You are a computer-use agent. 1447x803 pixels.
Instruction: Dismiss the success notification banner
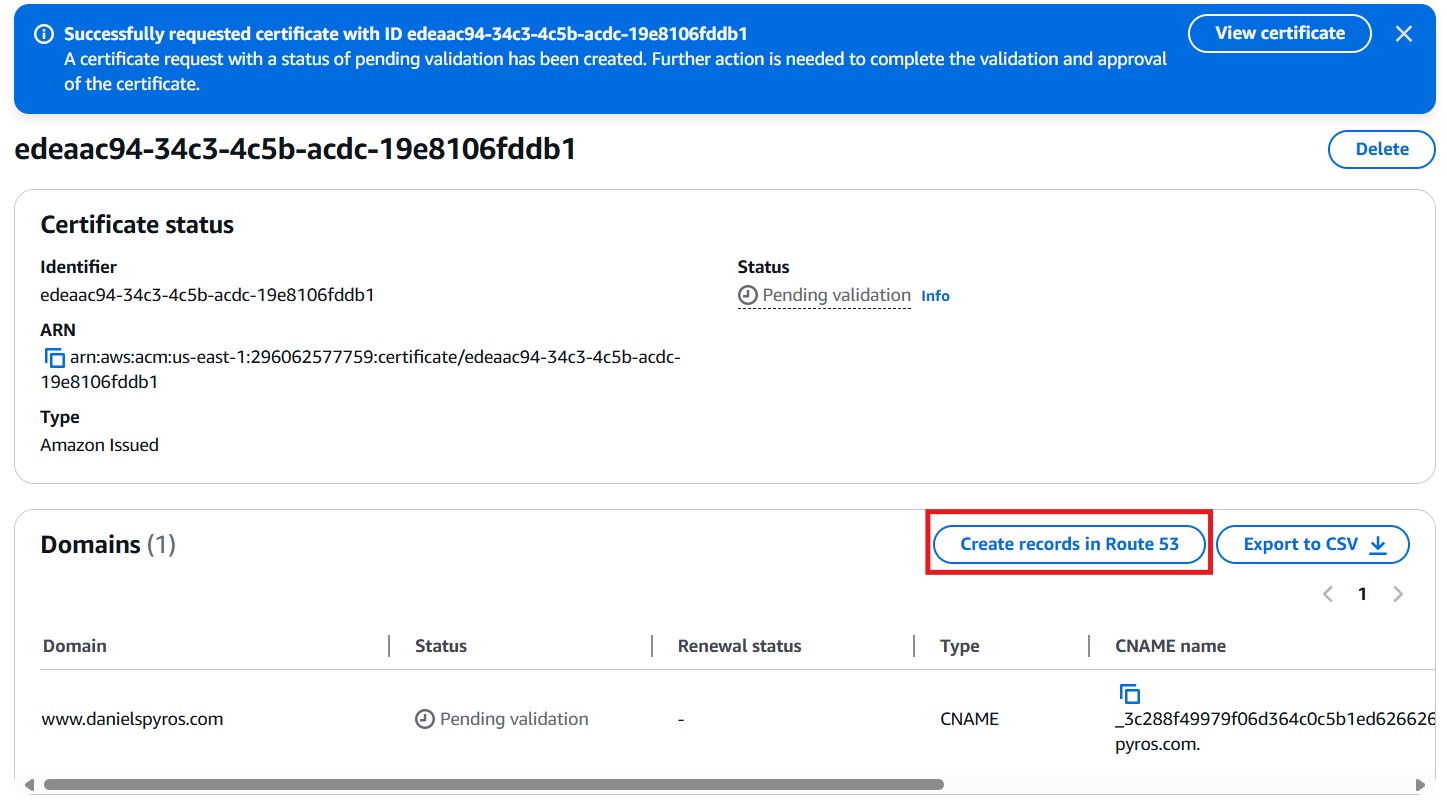[1404, 34]
